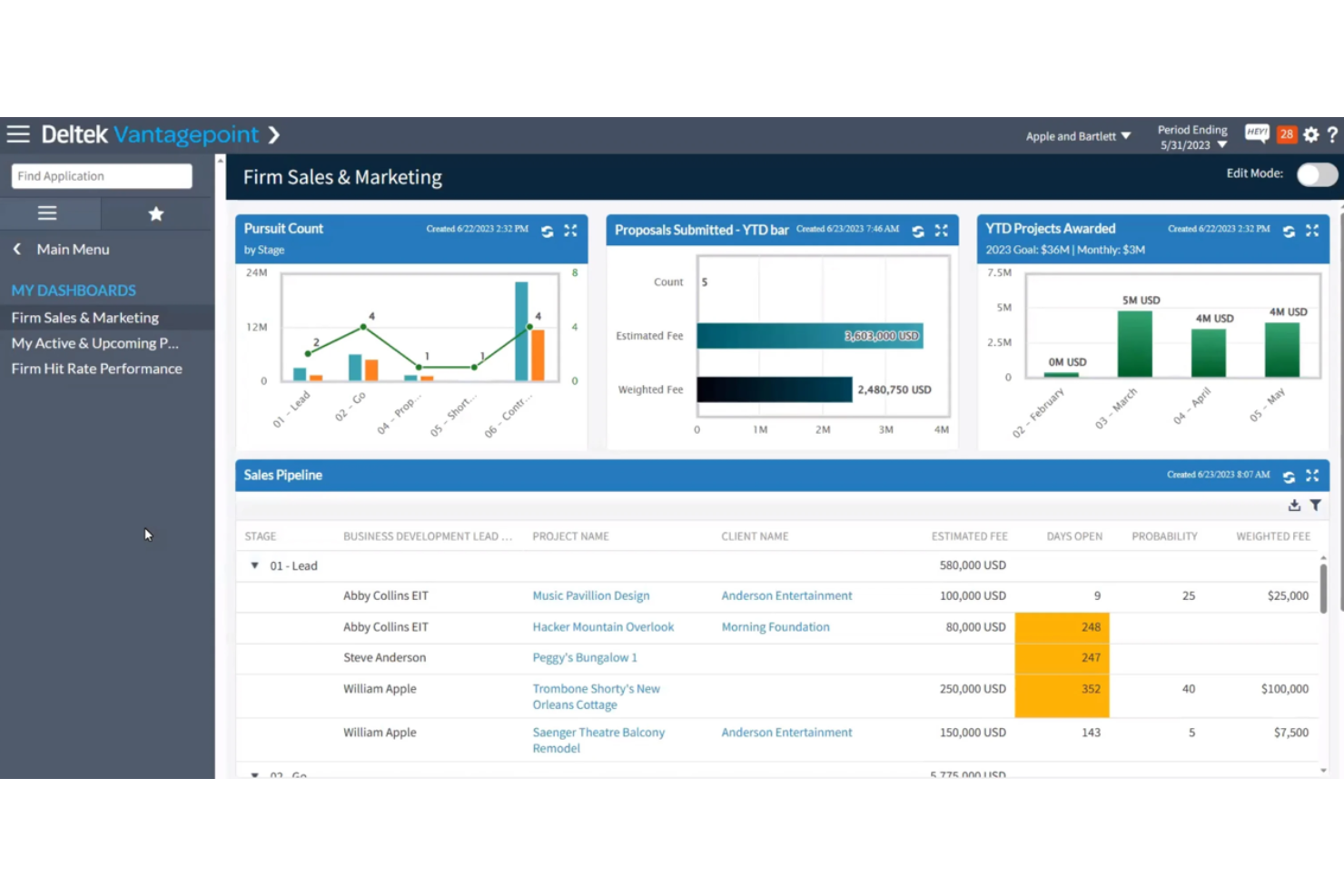Sort by ESTIMATED FEE column header

(x=969, y=537)
